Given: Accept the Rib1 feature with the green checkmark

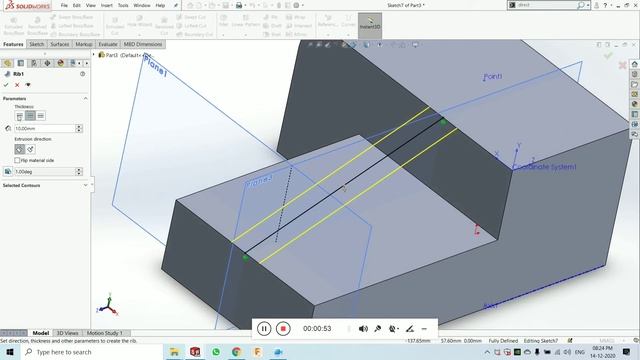Looking at the screenshot, I should pyautogui.click(x=6, y=85).
